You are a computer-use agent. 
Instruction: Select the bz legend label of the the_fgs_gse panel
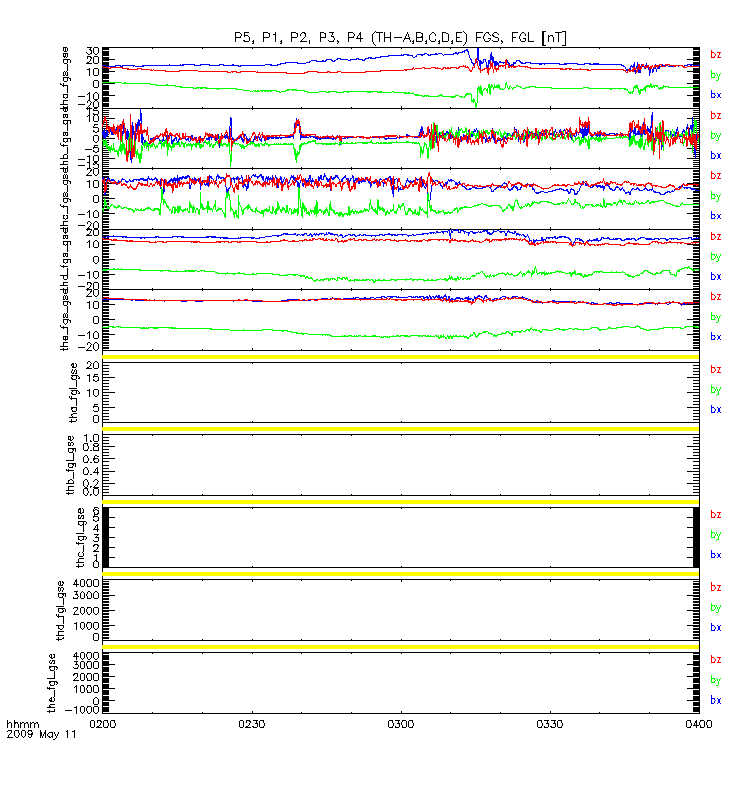pos(716,296)
